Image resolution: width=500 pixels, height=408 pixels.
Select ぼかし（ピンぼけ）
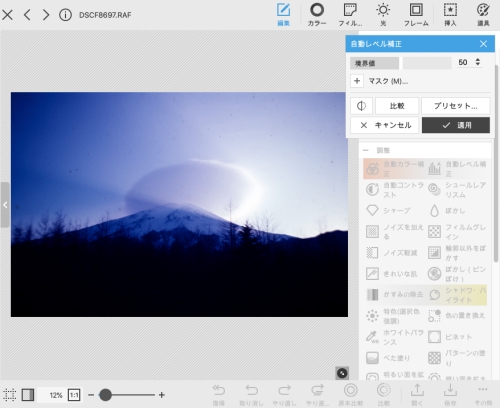457,274
